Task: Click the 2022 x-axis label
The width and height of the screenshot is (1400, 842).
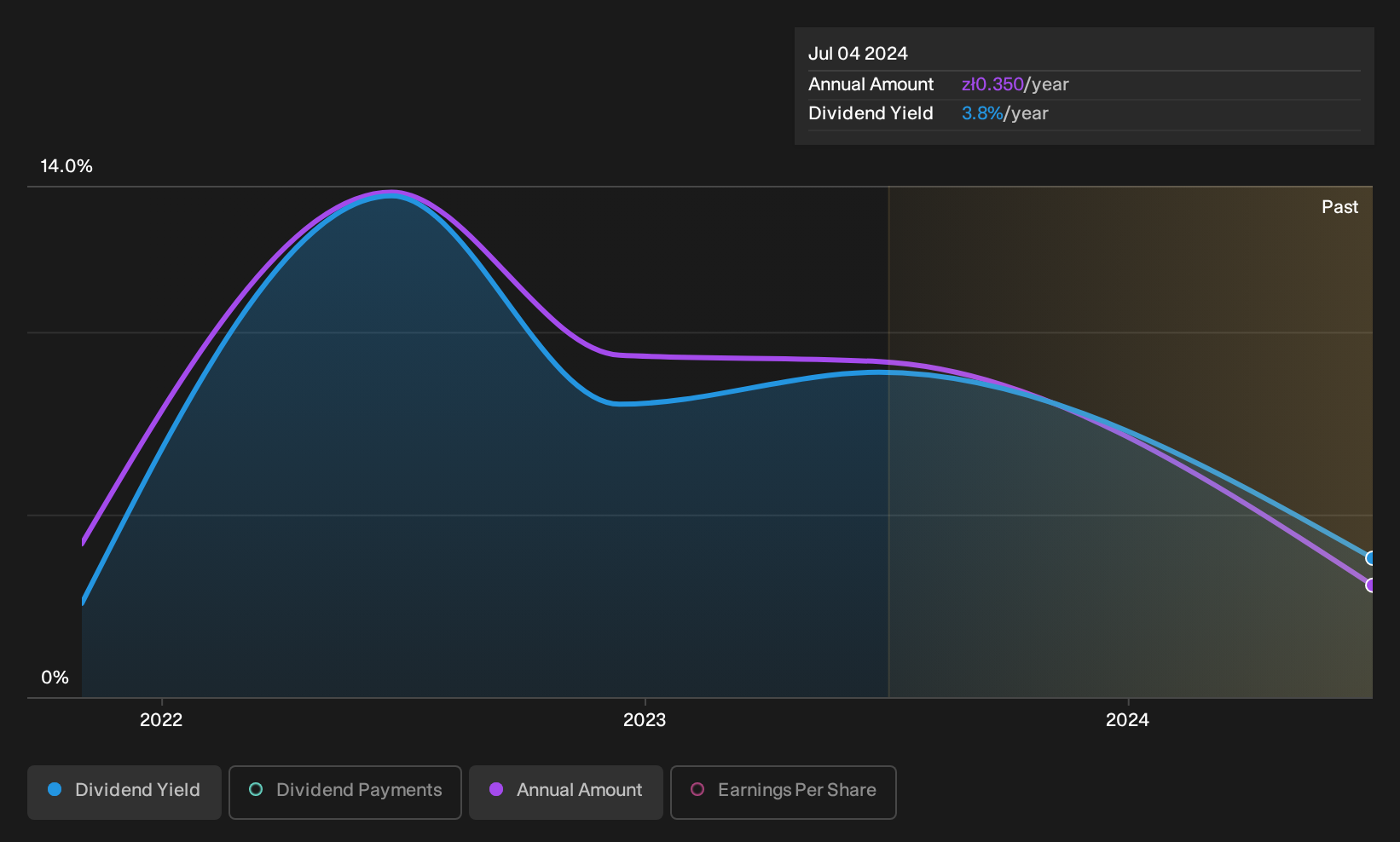Action: (x=161, y=720)
